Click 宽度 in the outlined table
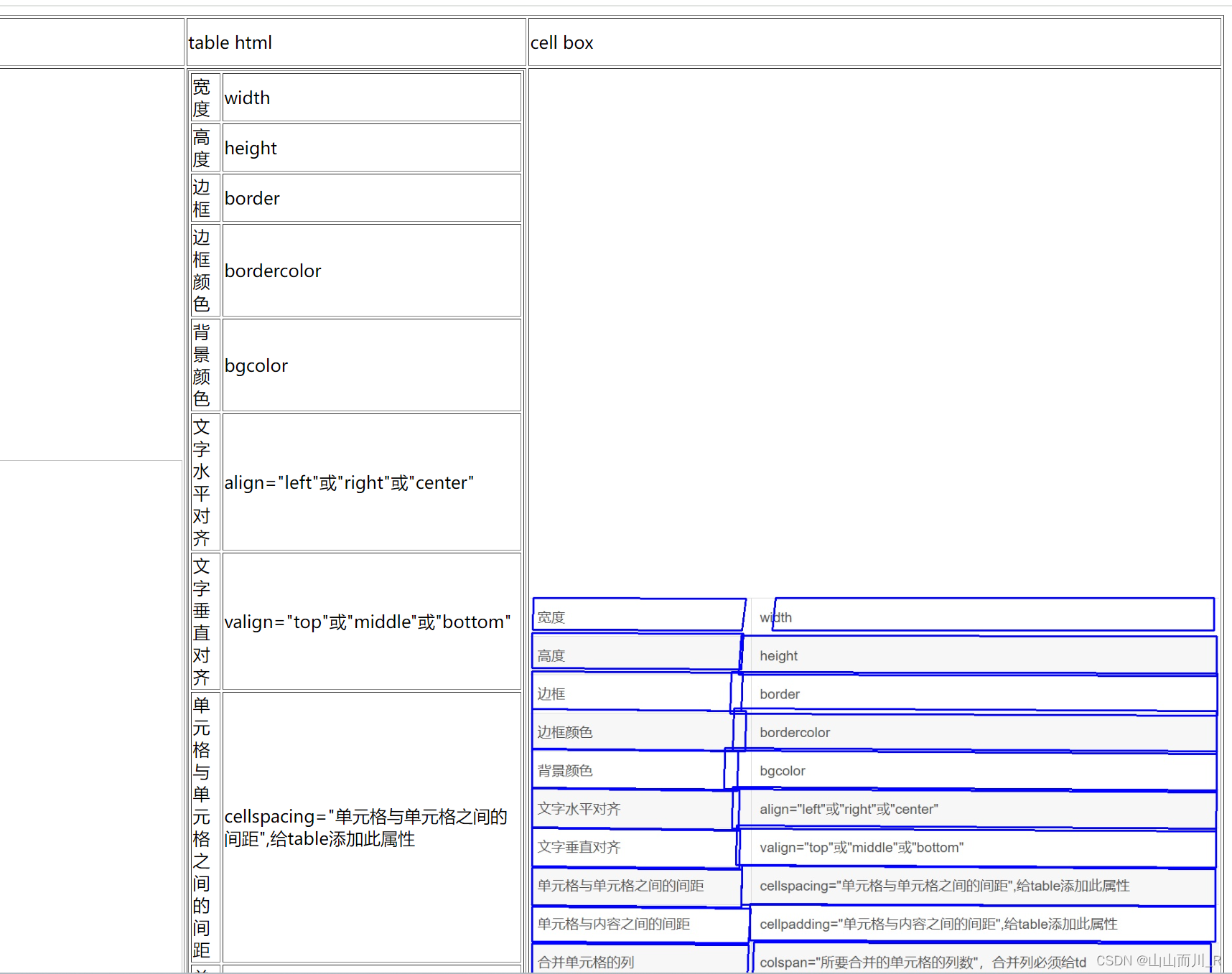 pos(551,617)
